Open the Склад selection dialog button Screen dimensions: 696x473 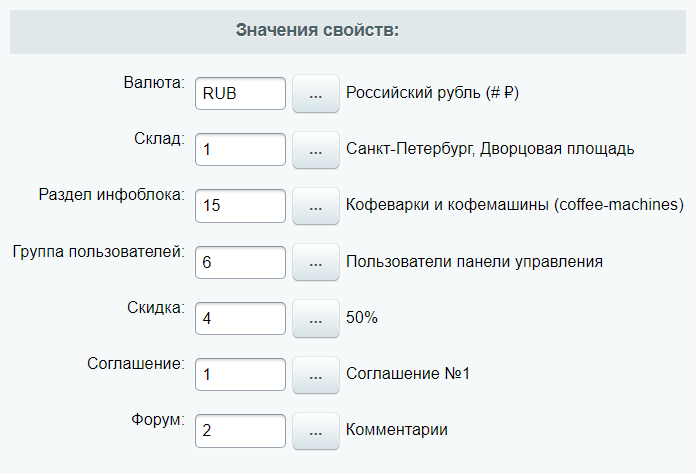[316, 150]
